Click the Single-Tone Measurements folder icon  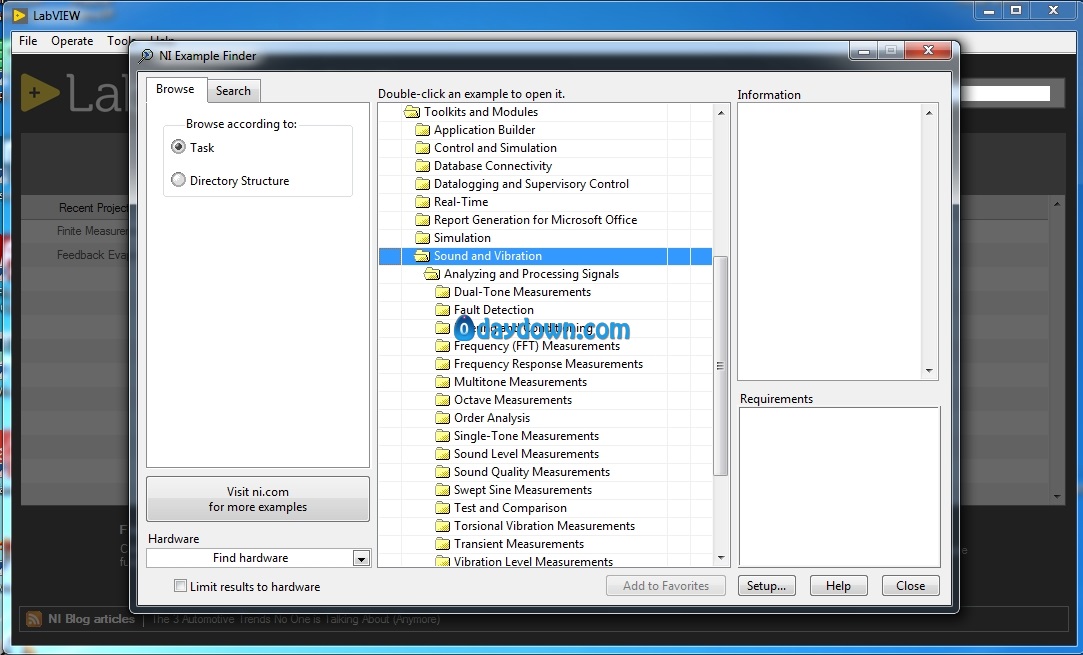click(x=442, y=435)
